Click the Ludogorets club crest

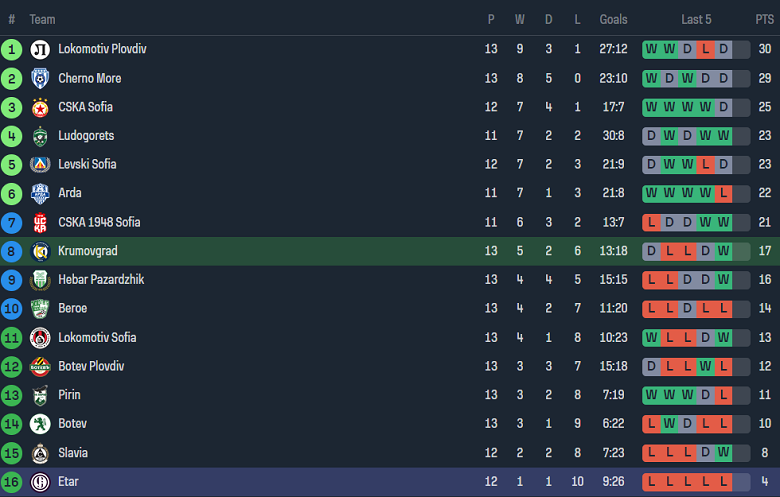tap(40, 136)
